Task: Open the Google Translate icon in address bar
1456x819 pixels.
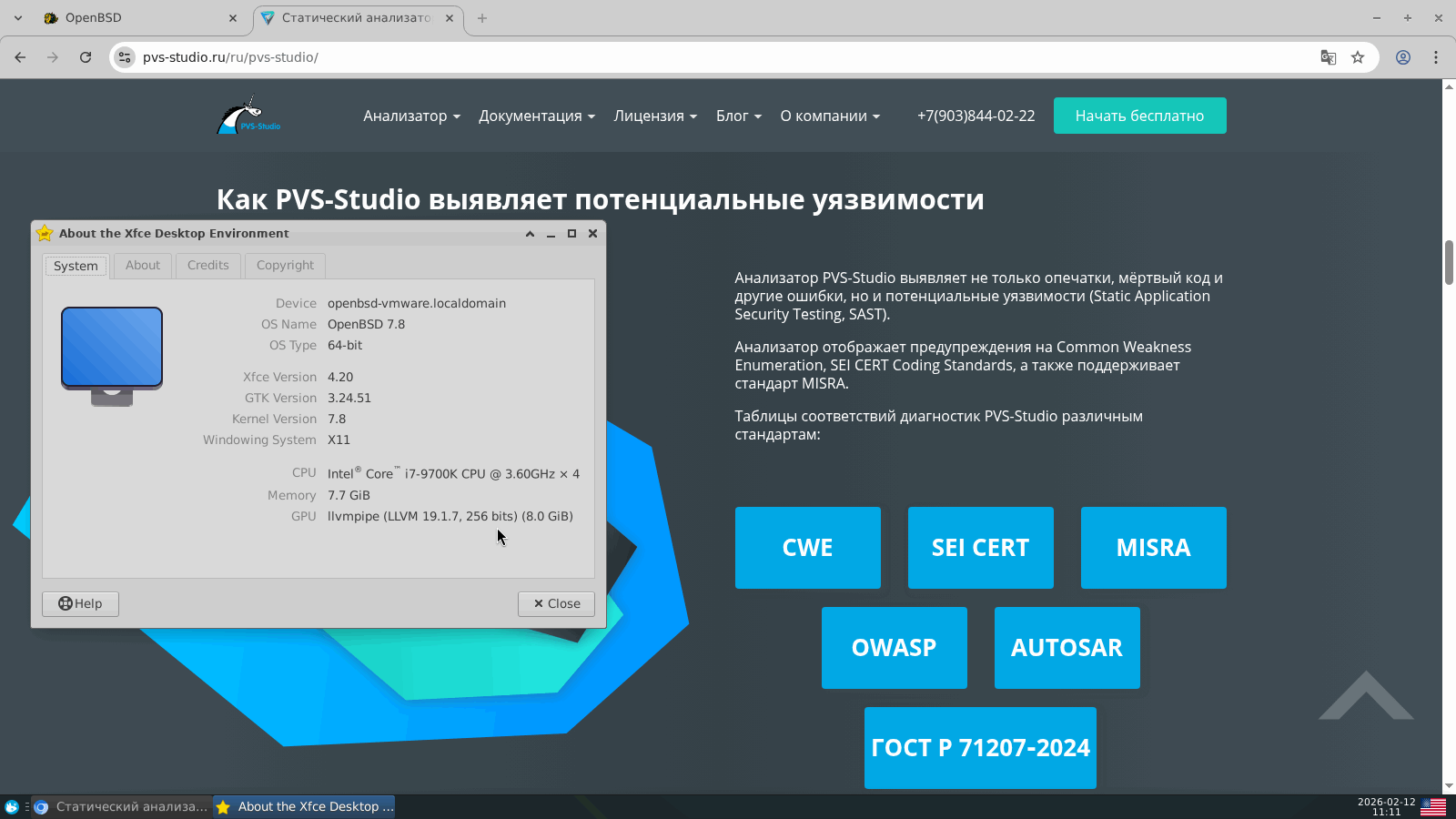Action: tap(1328, 56)
